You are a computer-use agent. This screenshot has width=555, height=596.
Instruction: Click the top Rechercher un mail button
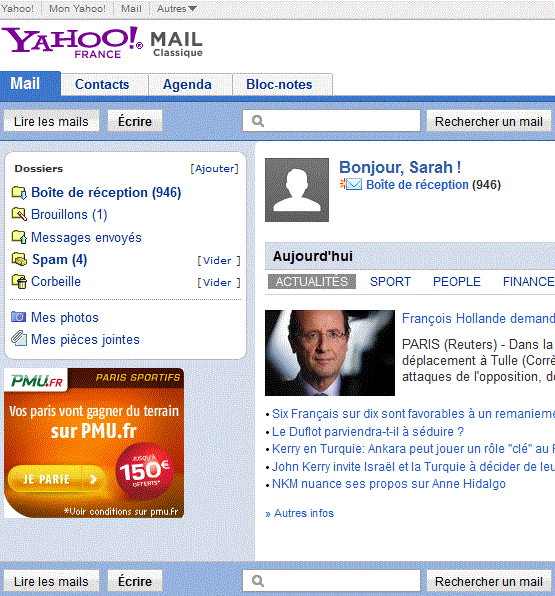pyautogui.click(x=488, y=122)
